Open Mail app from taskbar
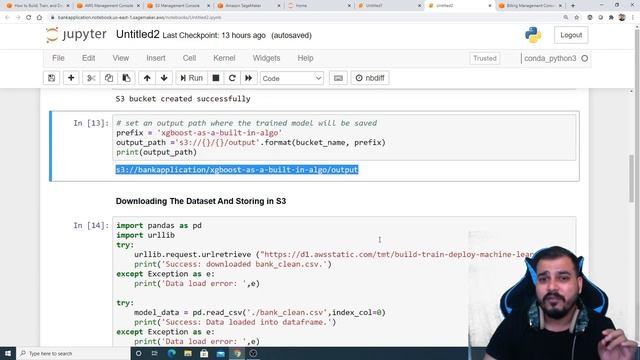 (x=220, y=353)
